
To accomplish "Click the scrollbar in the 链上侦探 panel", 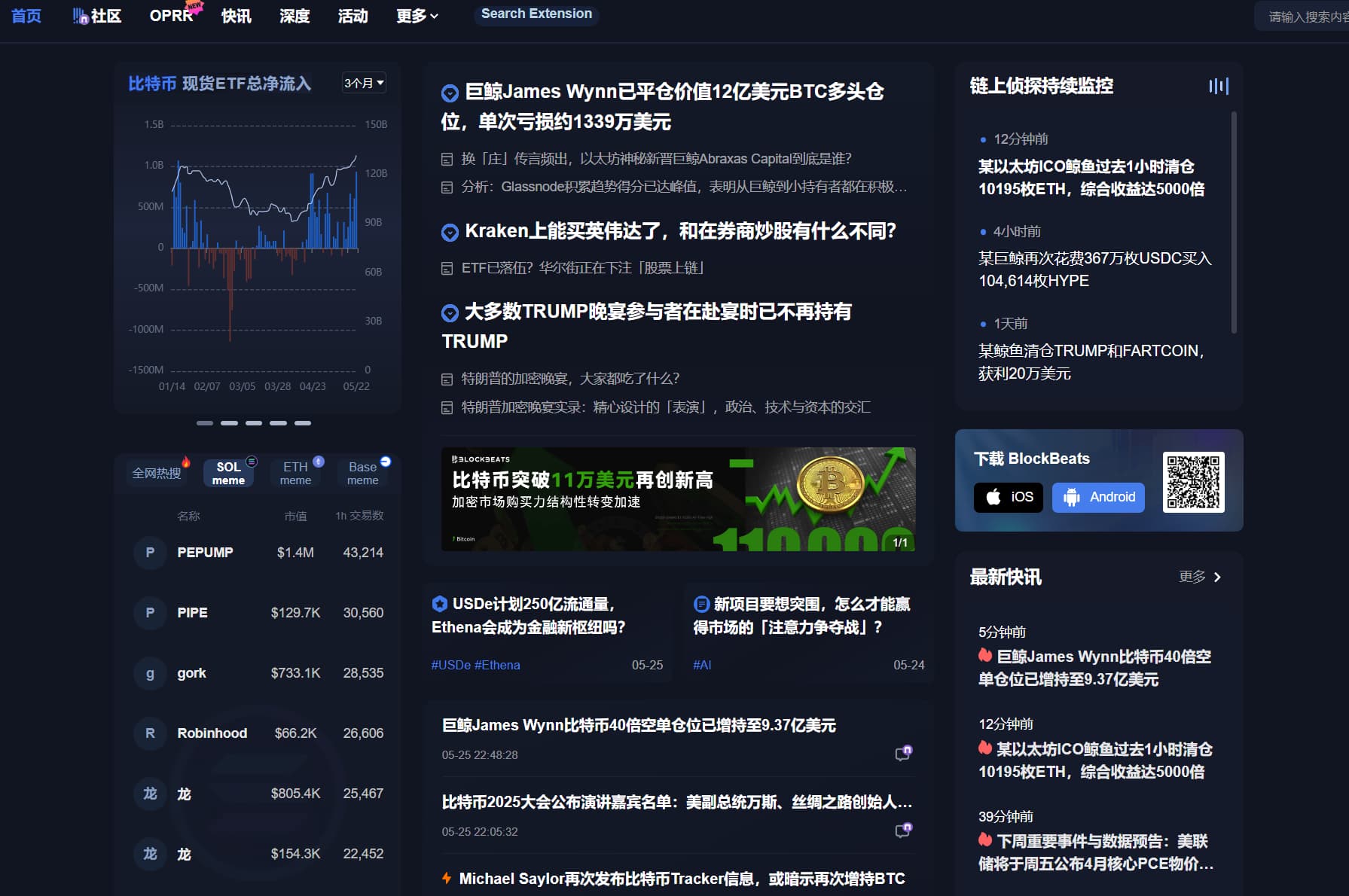I will click(1233, 222).
